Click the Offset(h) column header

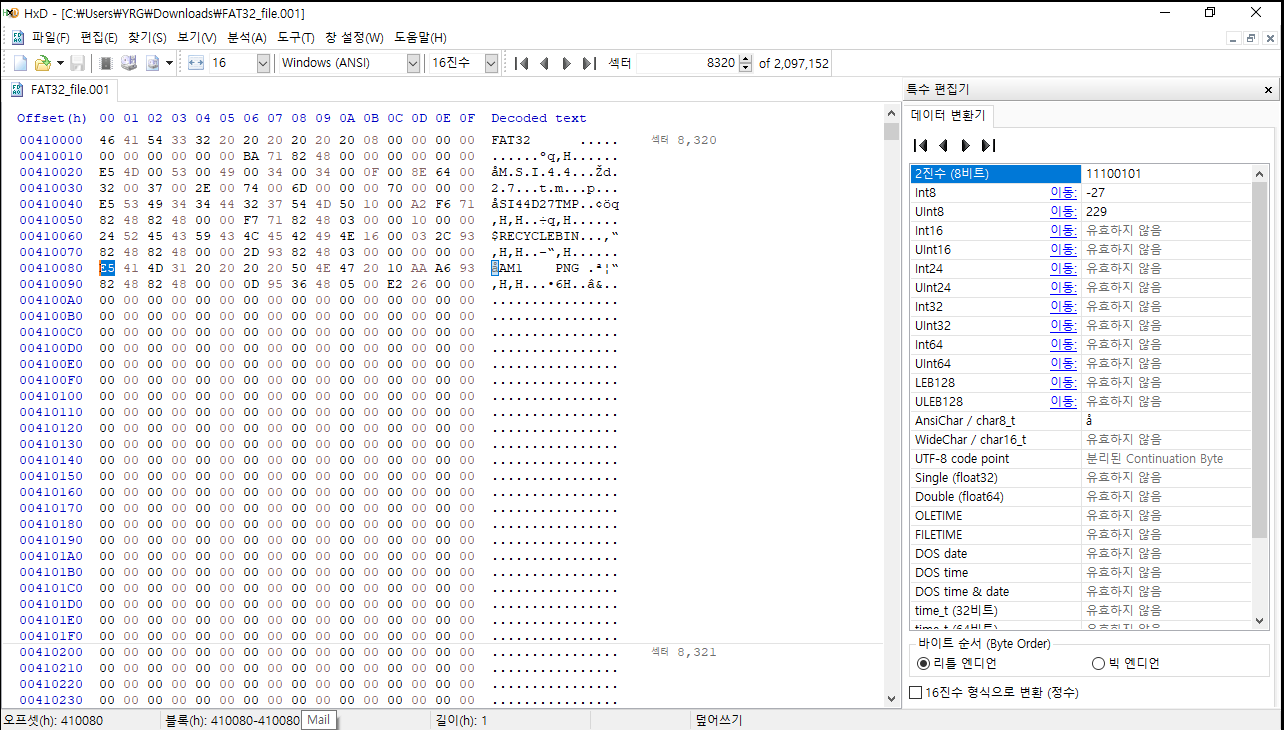click(52, 118)
